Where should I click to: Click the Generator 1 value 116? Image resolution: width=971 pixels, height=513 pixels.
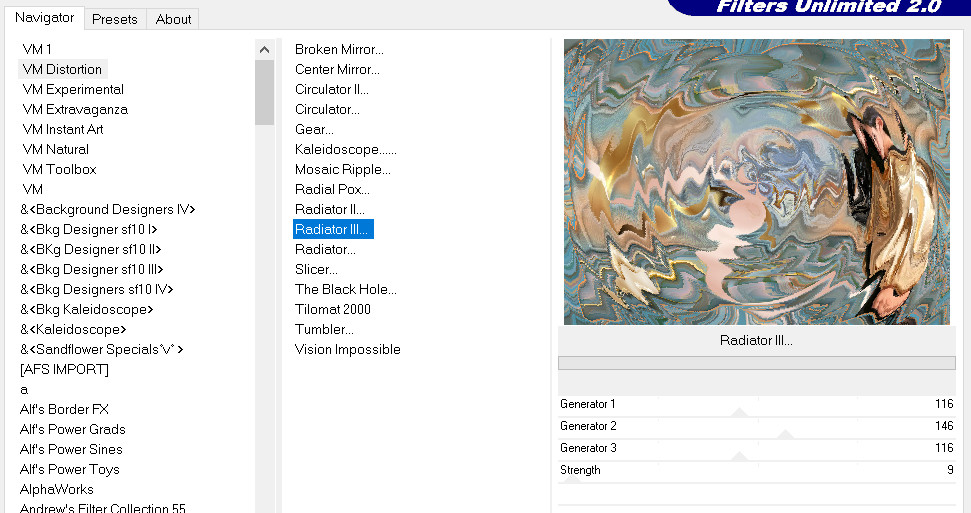[944, 404]
